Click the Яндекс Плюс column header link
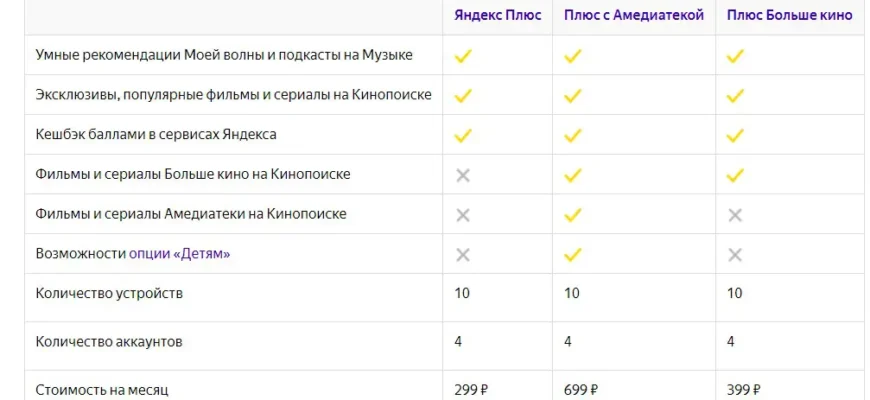The height and width of the screenshot is (400, 870). (498, 15)
